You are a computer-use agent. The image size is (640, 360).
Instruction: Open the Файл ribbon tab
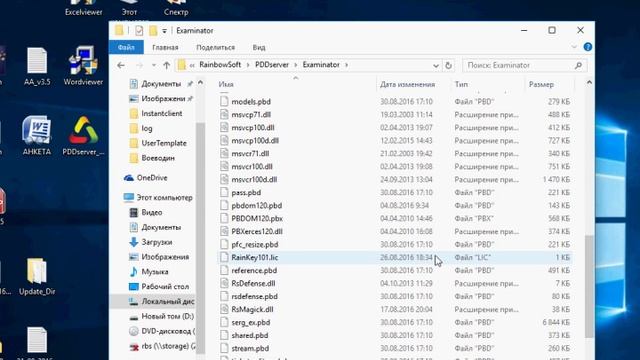click(126, 47)
